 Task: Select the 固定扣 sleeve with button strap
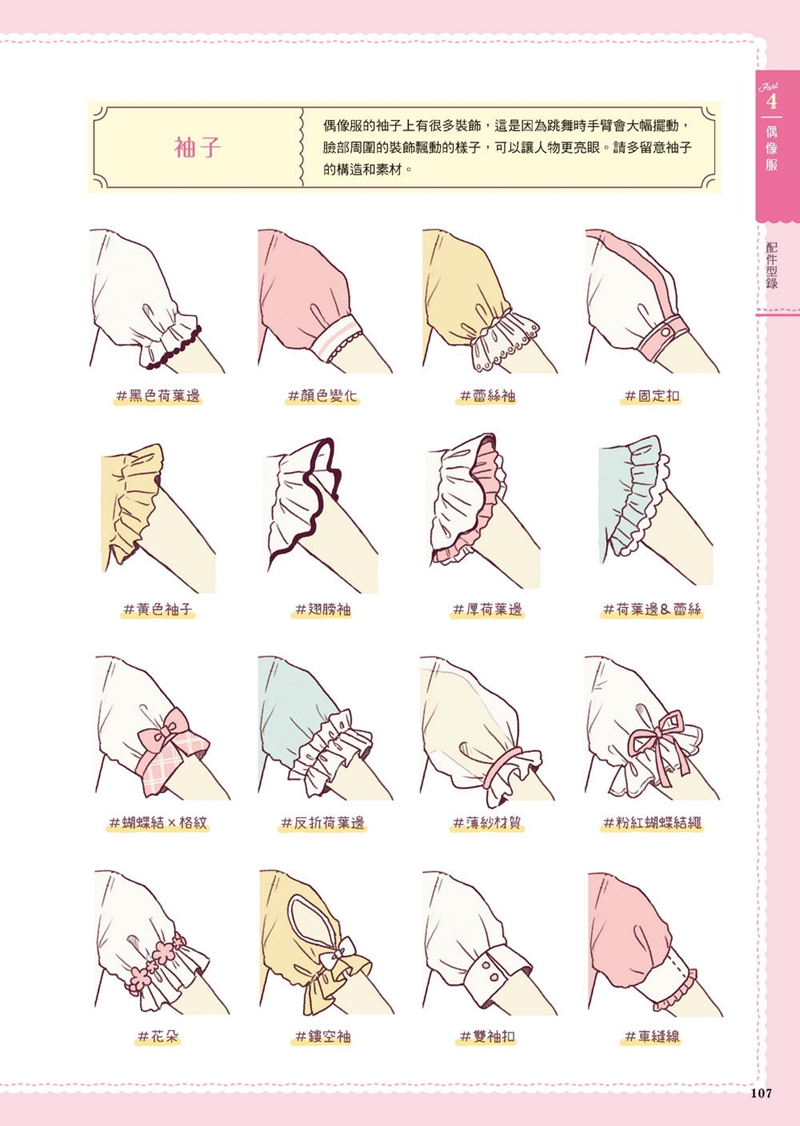[x=652, y=301]
